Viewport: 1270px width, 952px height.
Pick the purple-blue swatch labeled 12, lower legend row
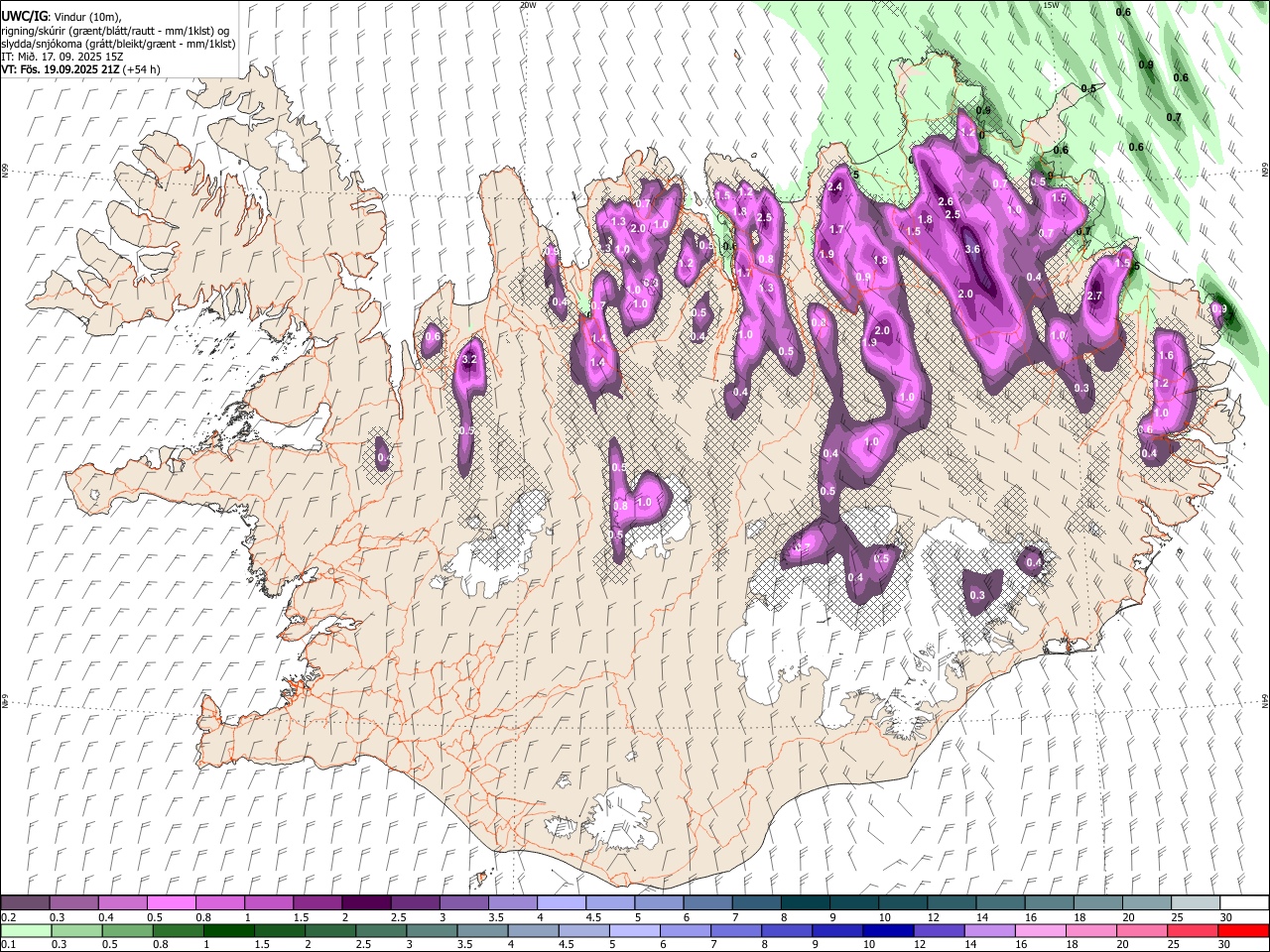point(939,930)
